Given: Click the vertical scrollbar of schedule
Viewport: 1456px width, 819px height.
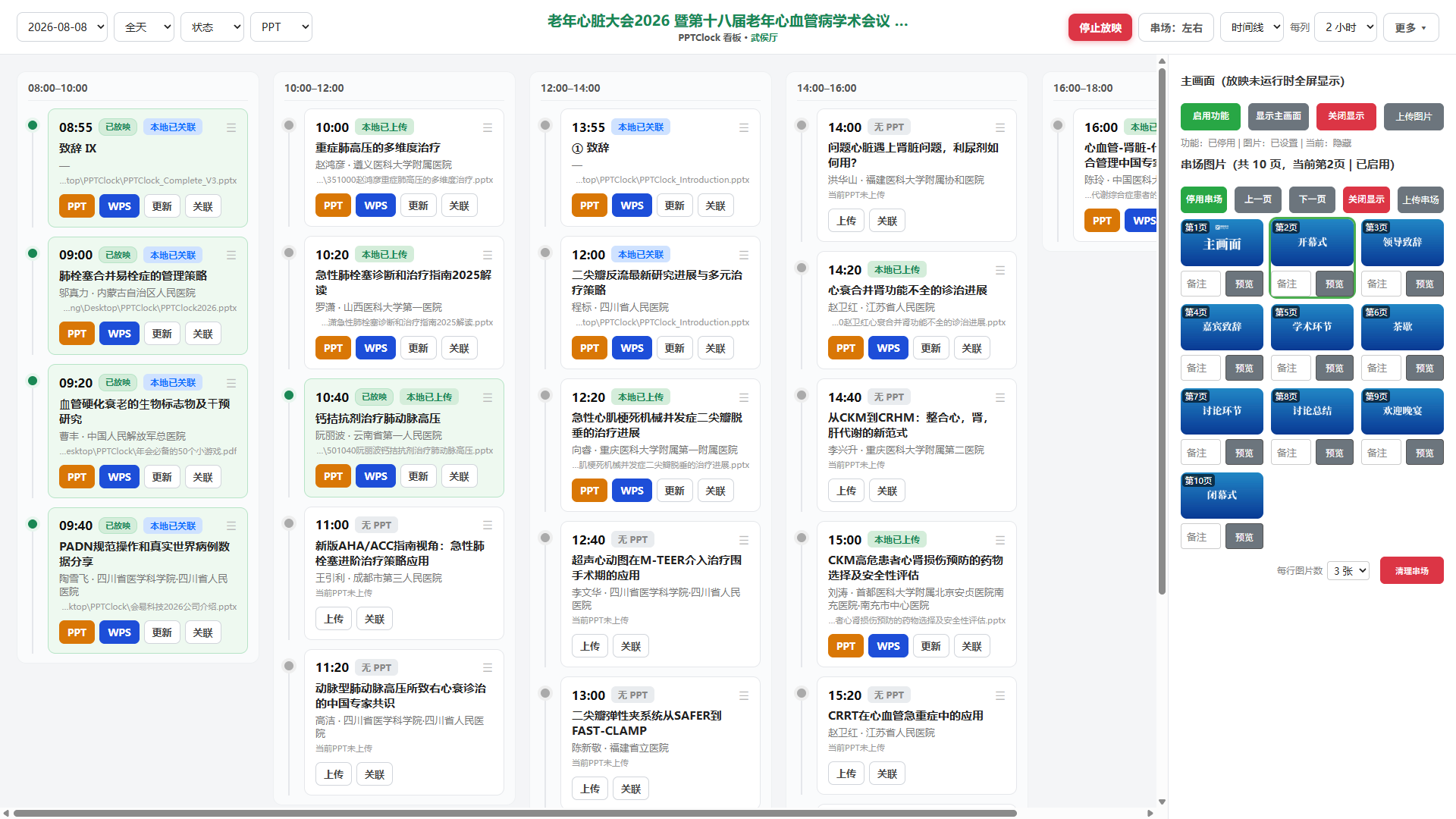Looking at the screenshot, I should [x=1162, y=330].
